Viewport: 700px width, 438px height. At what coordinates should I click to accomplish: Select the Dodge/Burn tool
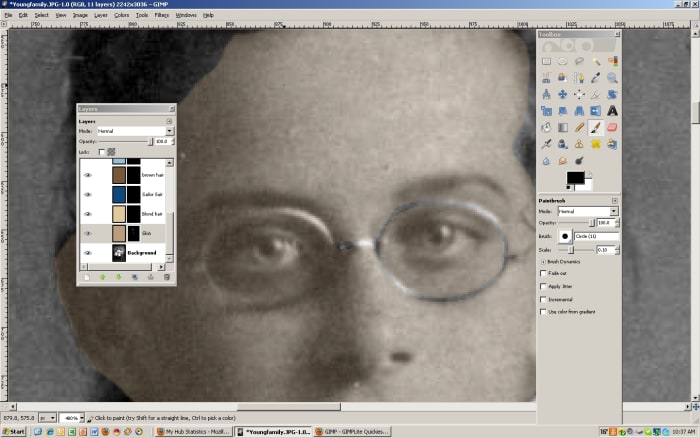pos(579,161)
